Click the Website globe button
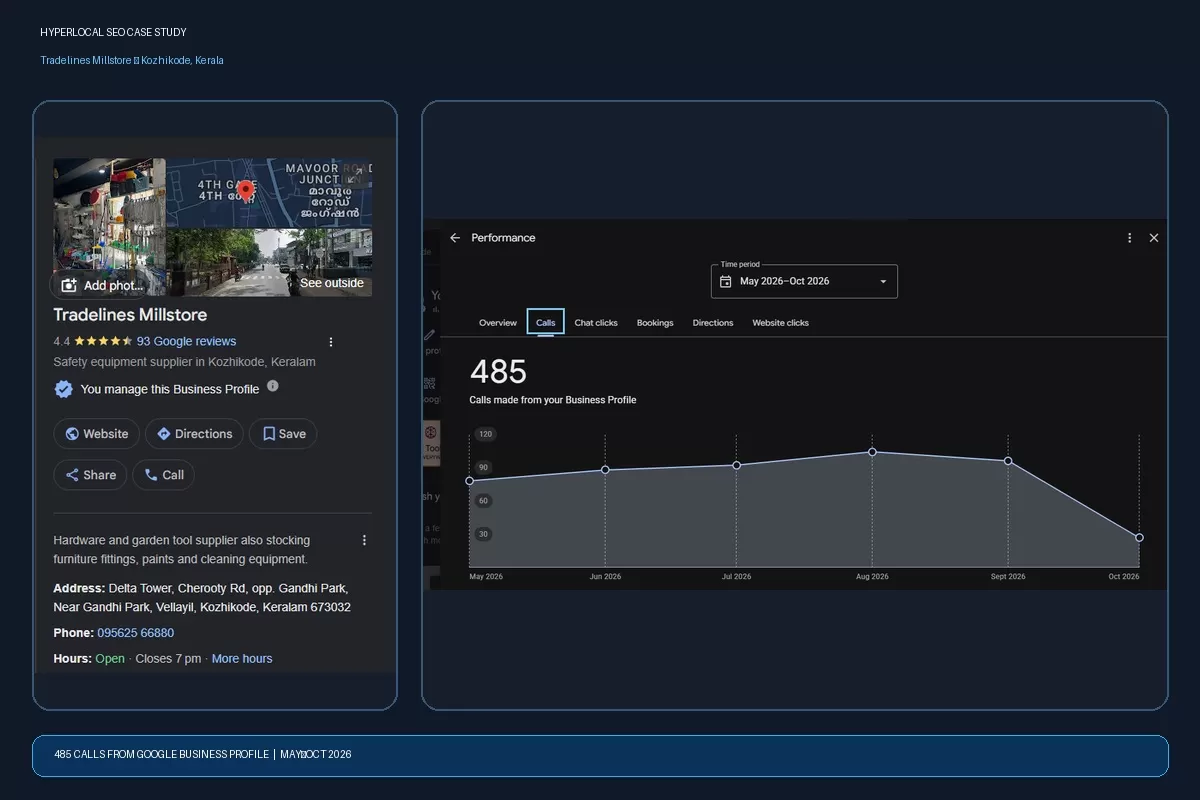 coord(96,434)
